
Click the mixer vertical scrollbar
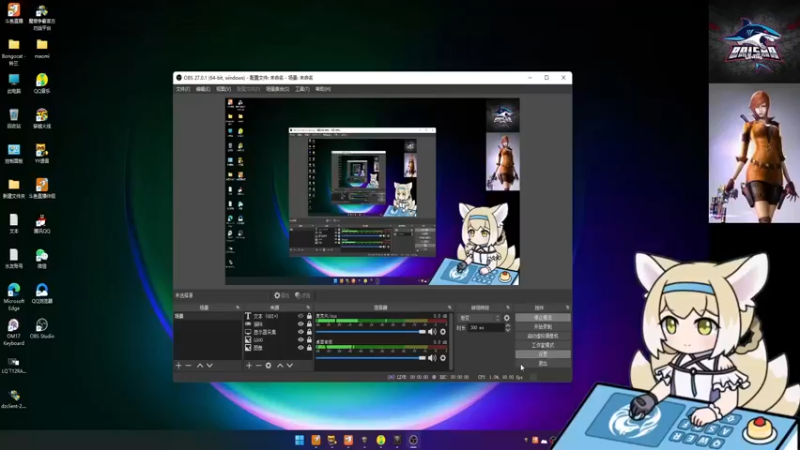tap(451, 339)
